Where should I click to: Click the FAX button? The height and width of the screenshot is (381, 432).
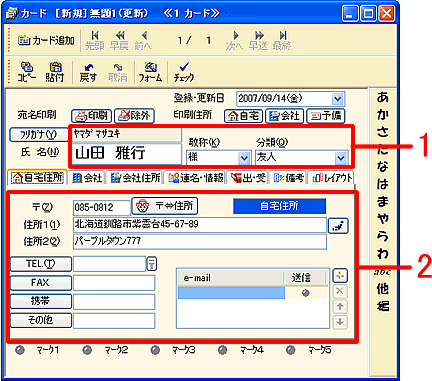point(41,283)
